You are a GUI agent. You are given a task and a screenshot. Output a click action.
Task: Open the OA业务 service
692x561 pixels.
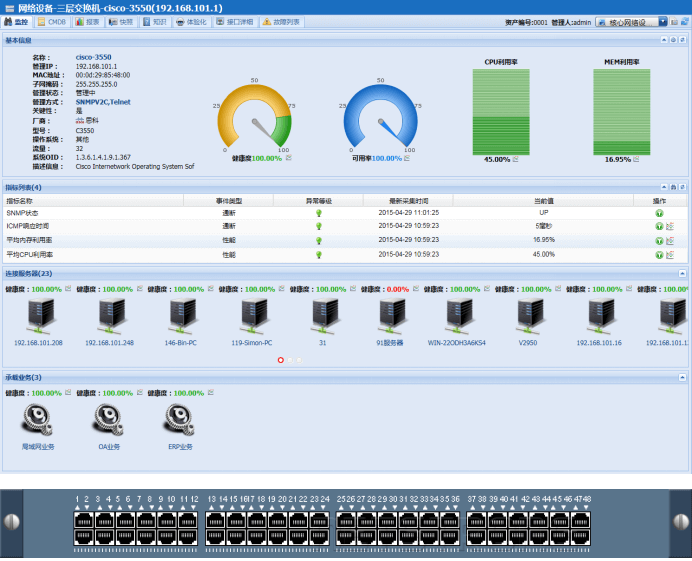(x=109, y=427)
